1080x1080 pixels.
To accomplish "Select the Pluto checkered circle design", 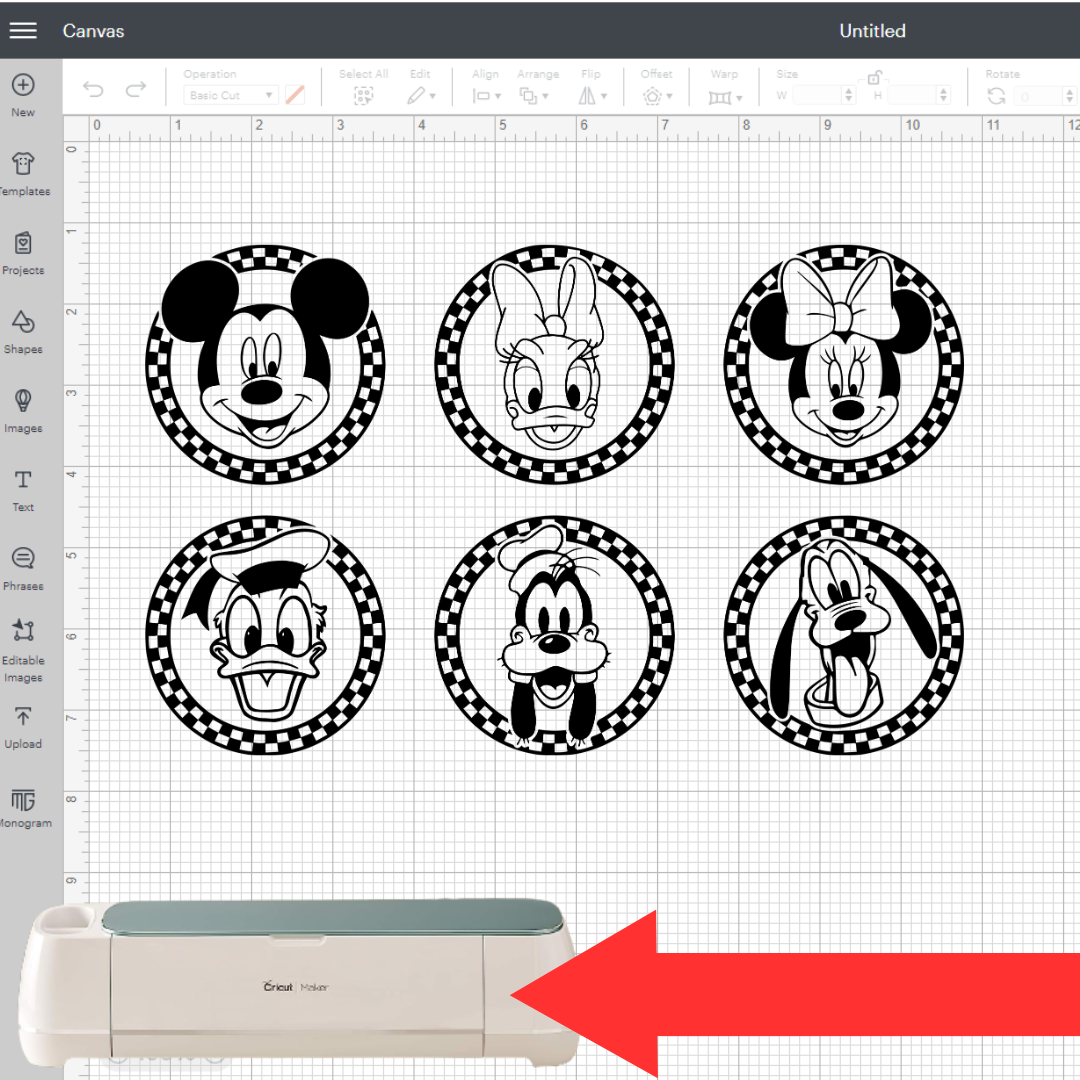I will [844, 634].
